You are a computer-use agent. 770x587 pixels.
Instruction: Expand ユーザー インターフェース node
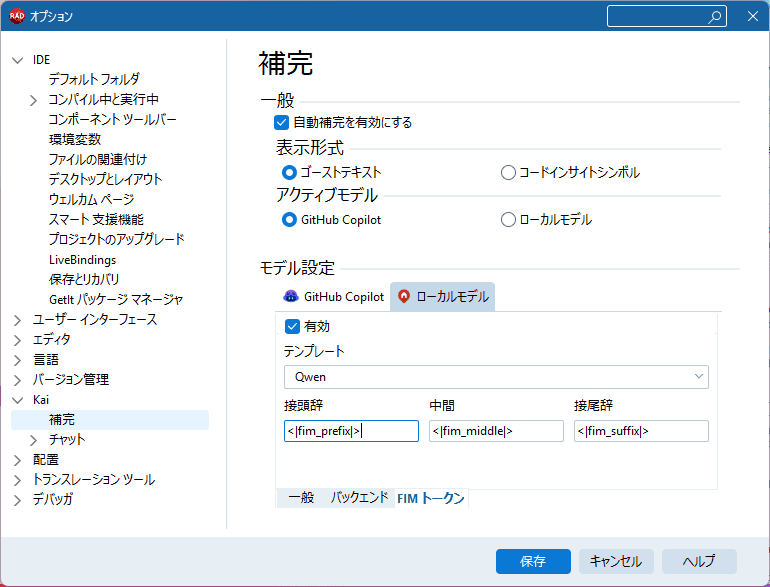pos(18,320)
